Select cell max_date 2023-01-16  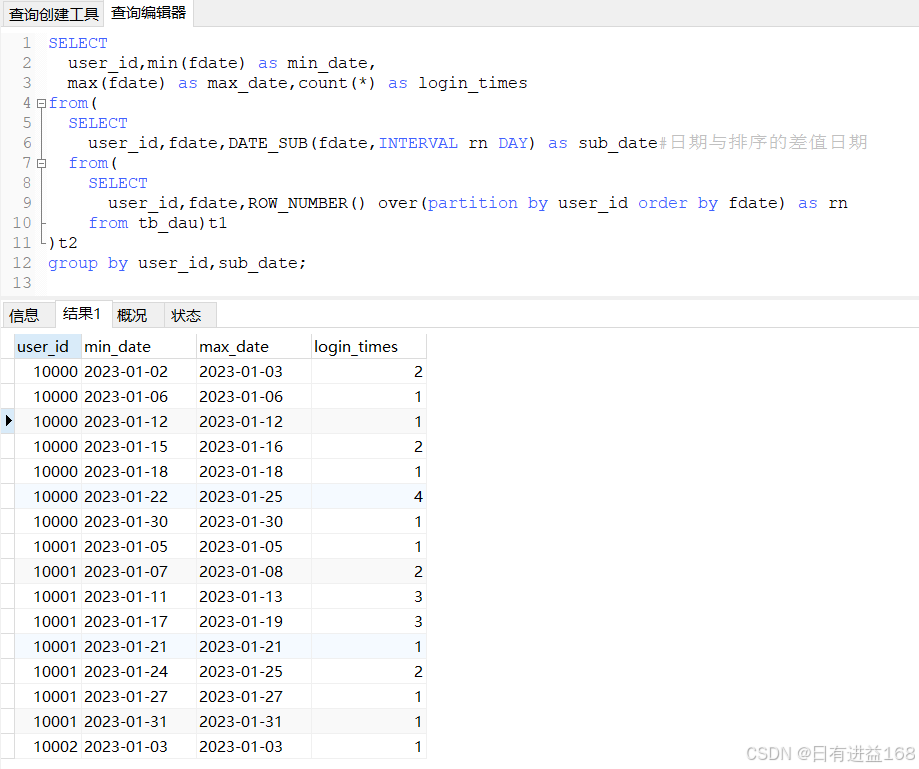click(x=253, y=447)
